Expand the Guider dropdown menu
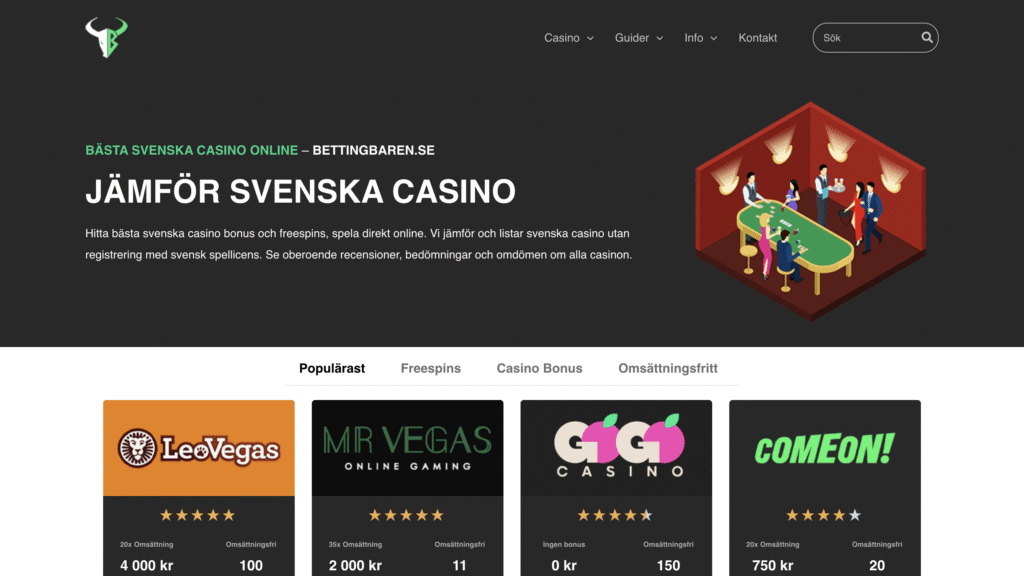The width and height of the screenshot is (1024, 576). (x=639, y=38)
